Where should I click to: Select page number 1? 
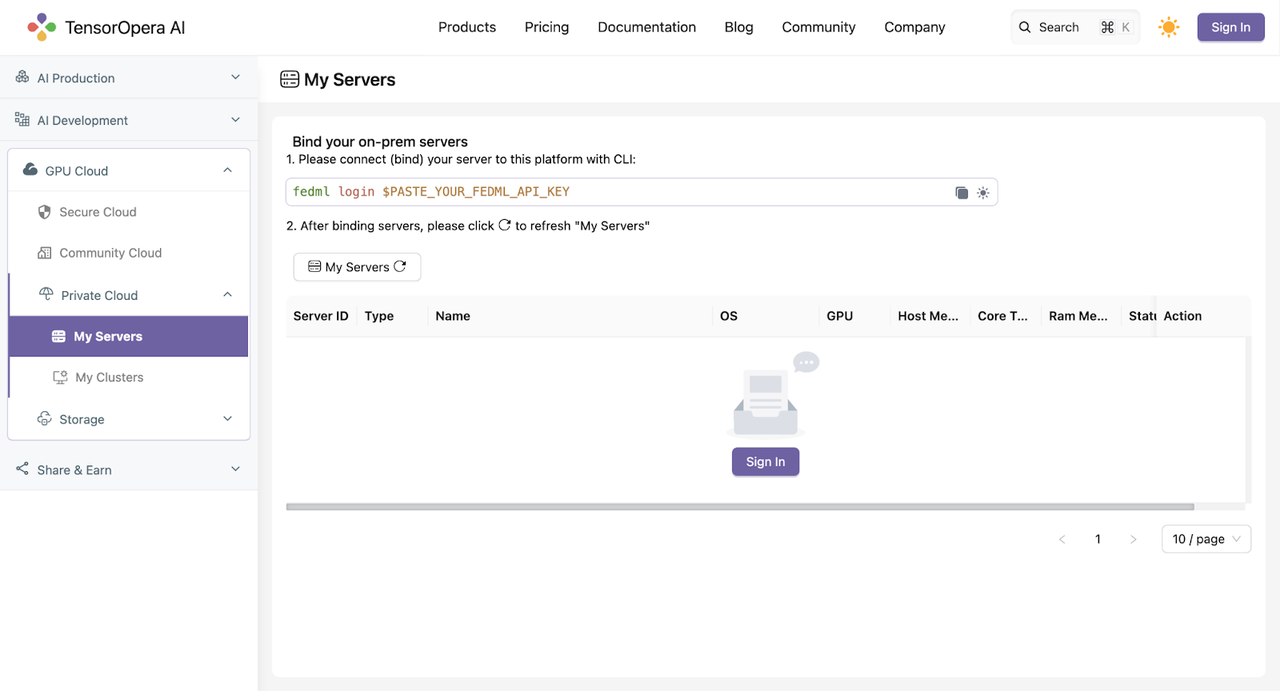[x=1098, y=539]
